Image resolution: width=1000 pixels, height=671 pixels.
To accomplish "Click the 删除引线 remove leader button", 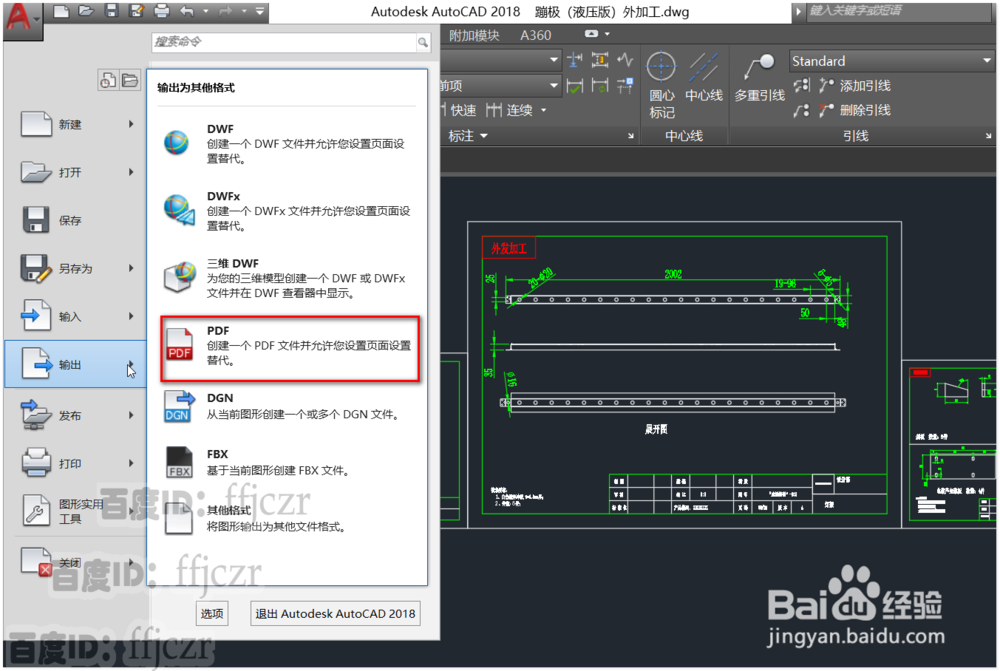I will tap(855, 110).
